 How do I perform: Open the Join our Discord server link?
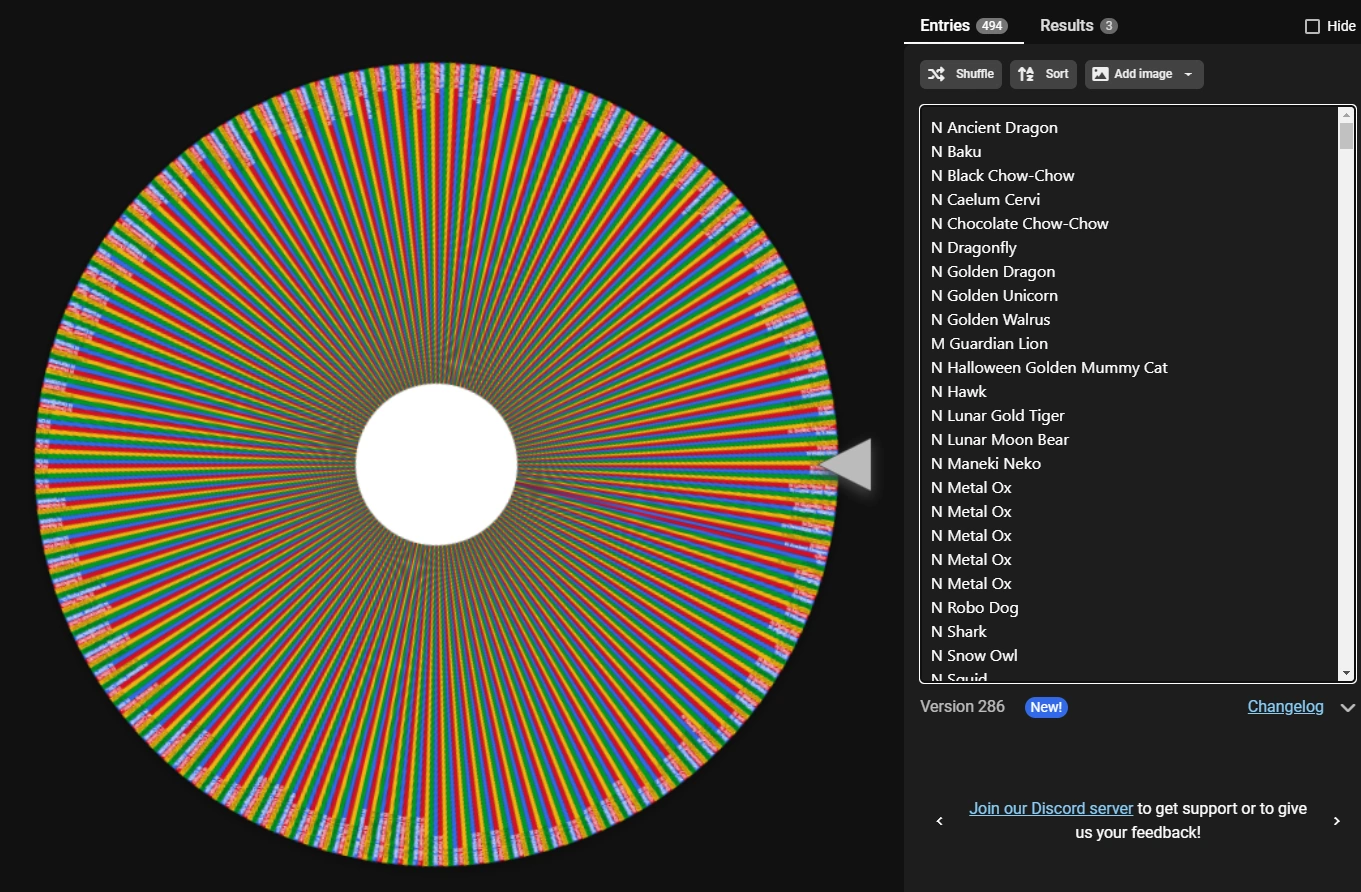1050,808
